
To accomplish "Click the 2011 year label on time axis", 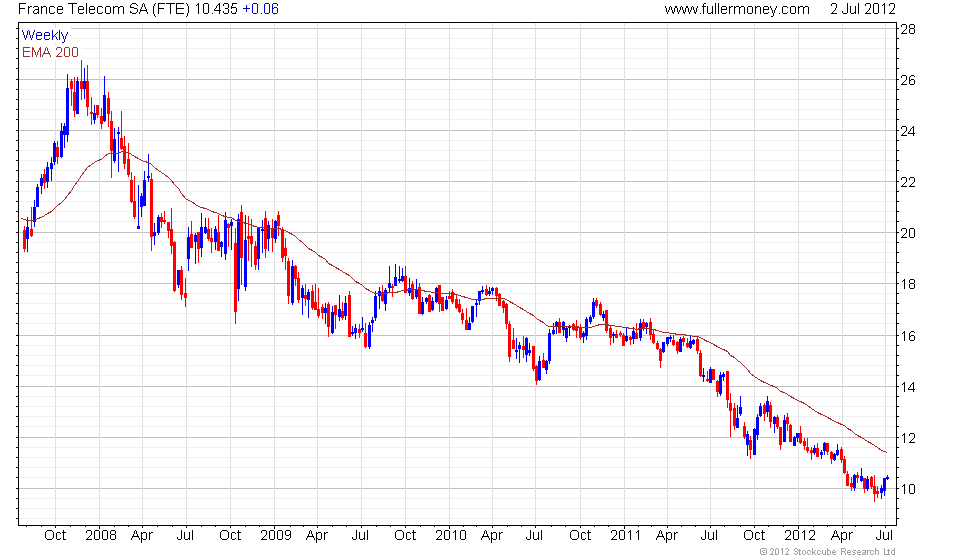I will pos(626,536).
